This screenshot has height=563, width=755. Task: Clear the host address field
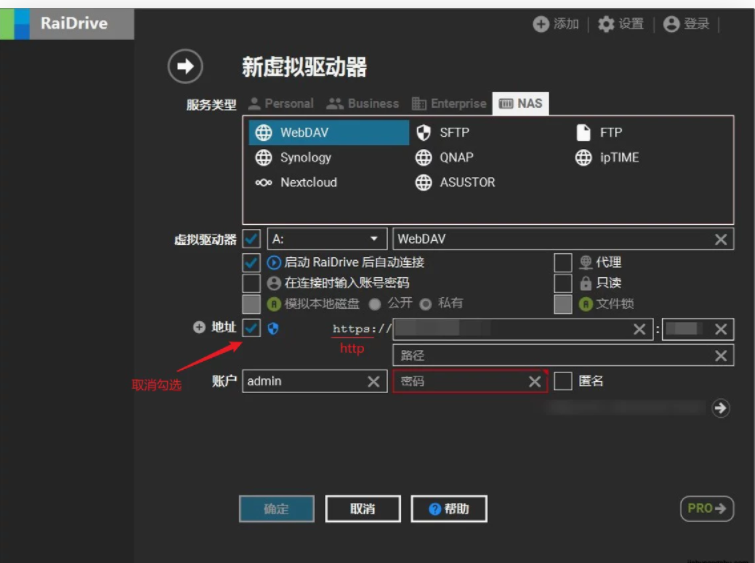pos(639,329)
